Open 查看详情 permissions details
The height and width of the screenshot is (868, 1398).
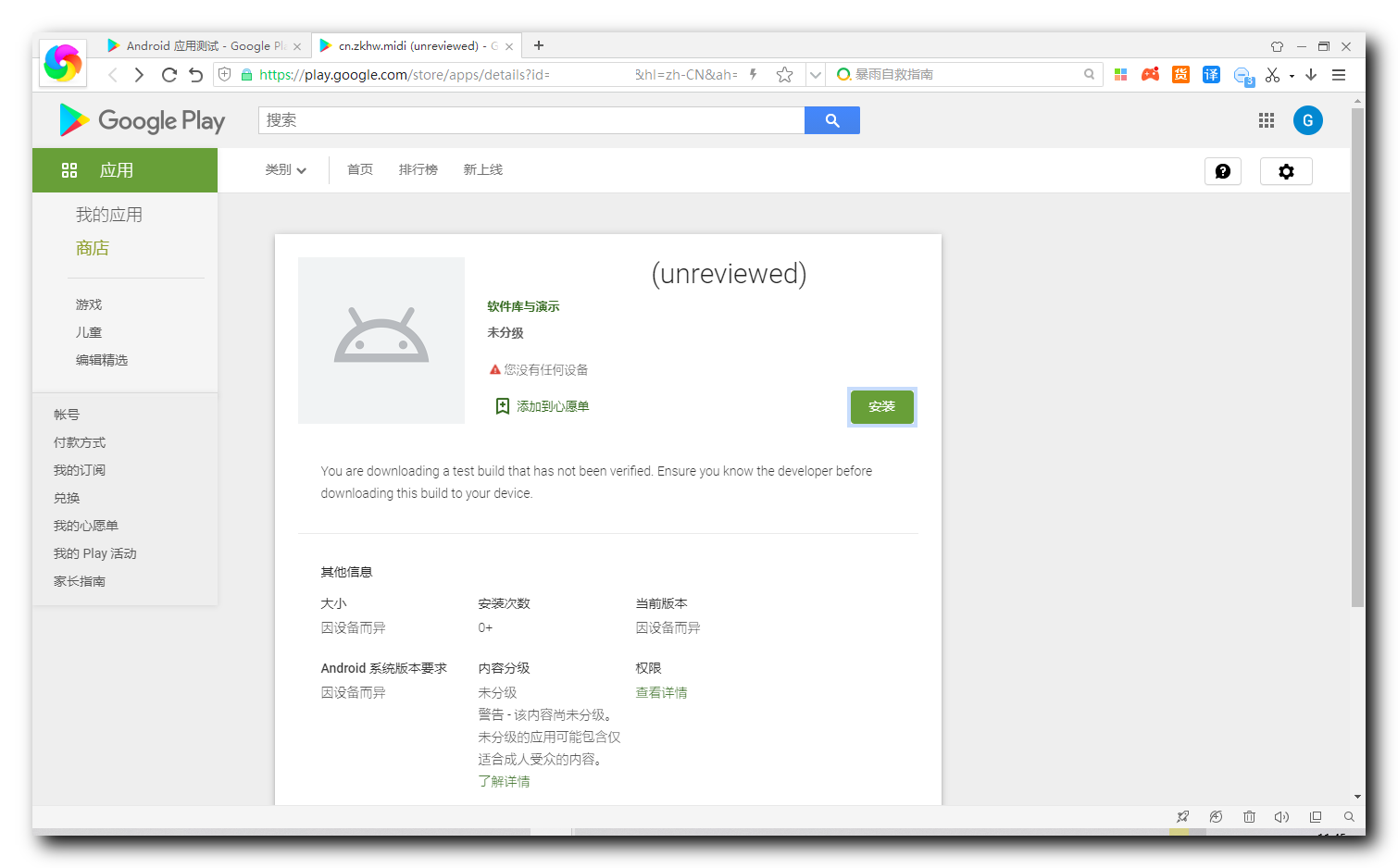tap(661, 692)
